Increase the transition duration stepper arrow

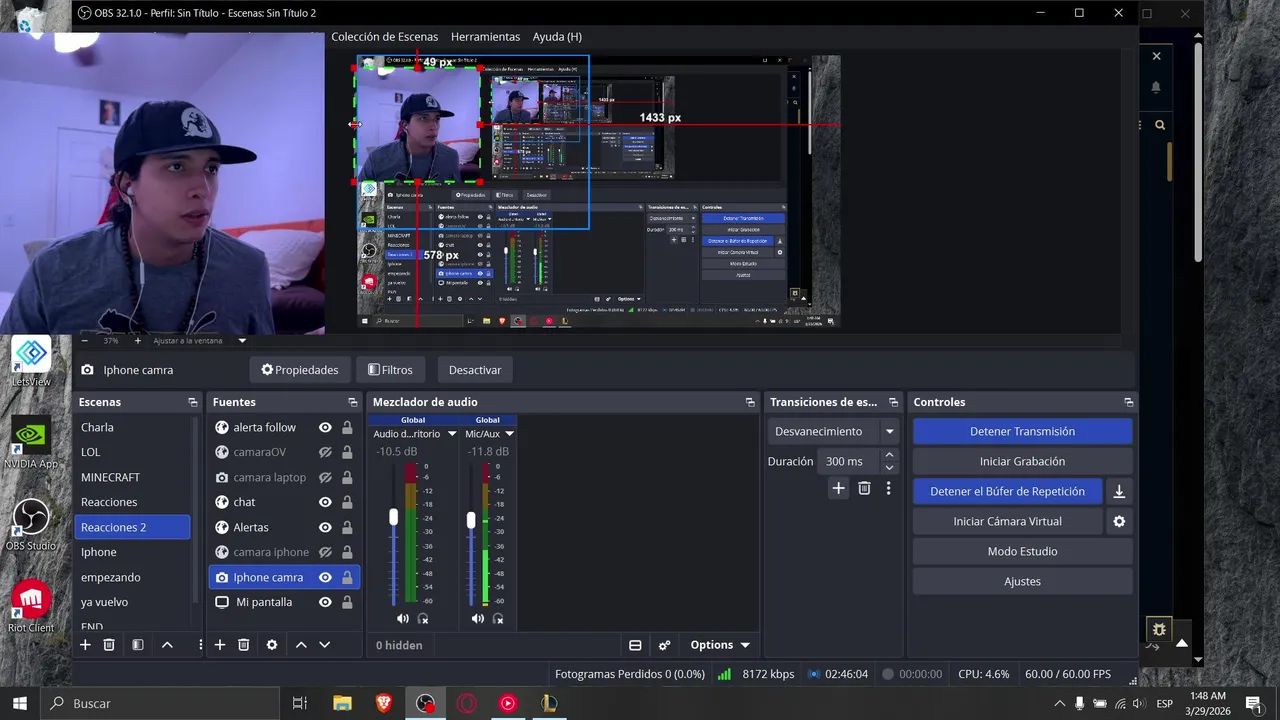(x=889, y=456)
